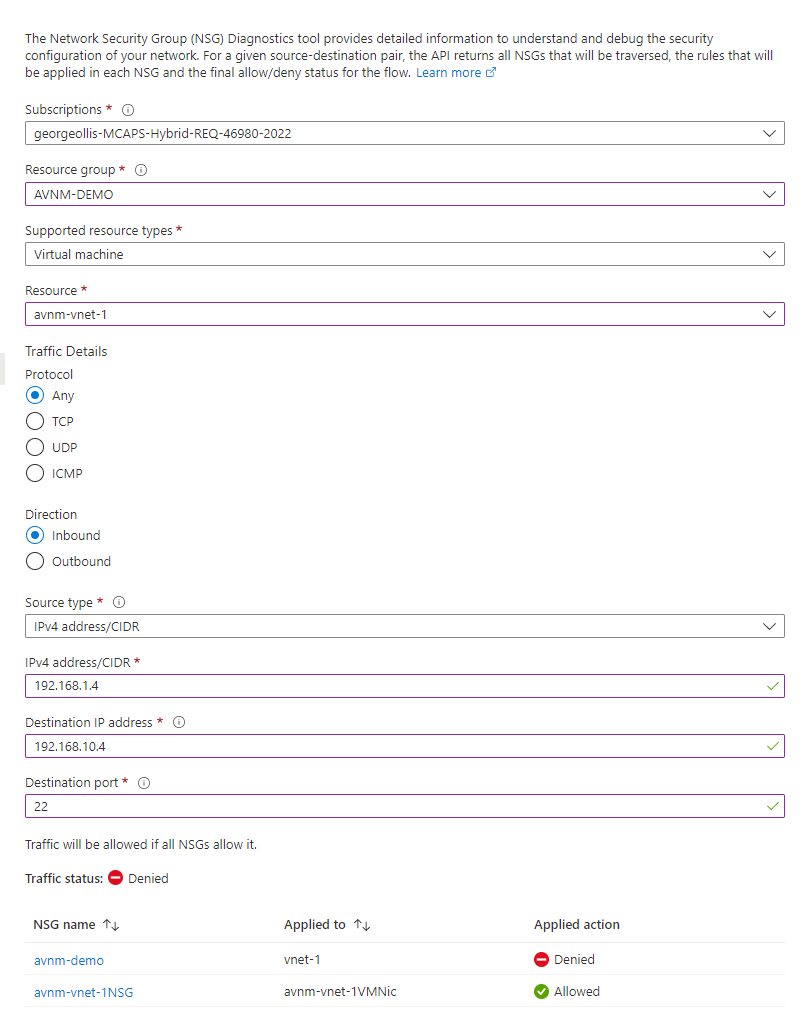Open the Source type dropdown
The image size is (804, 1011).
click(x=404, y=626)
